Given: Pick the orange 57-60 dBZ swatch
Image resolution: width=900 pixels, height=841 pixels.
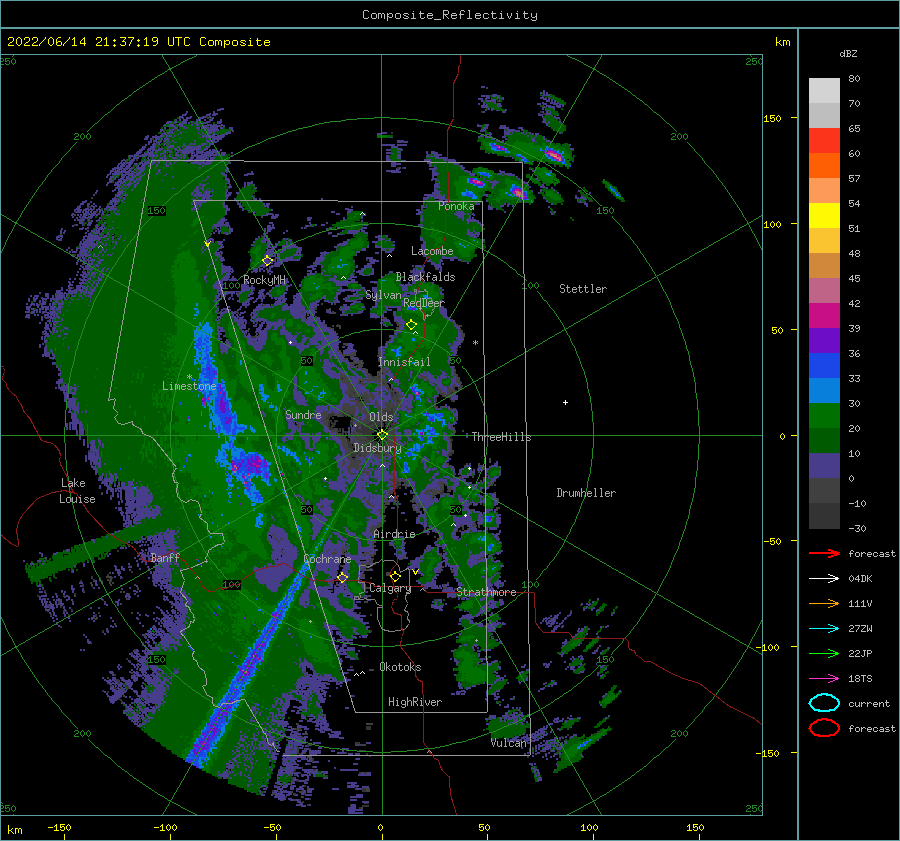Looking at the screenshot, I should (x=824, y=166).
